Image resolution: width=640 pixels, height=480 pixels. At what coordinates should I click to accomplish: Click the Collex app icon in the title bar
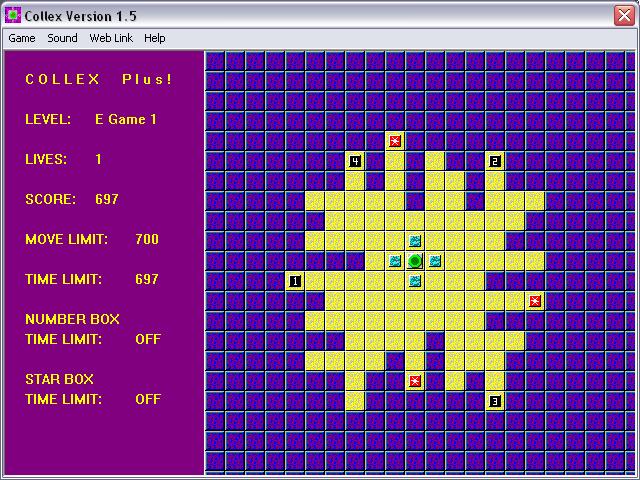pos(13,16)
